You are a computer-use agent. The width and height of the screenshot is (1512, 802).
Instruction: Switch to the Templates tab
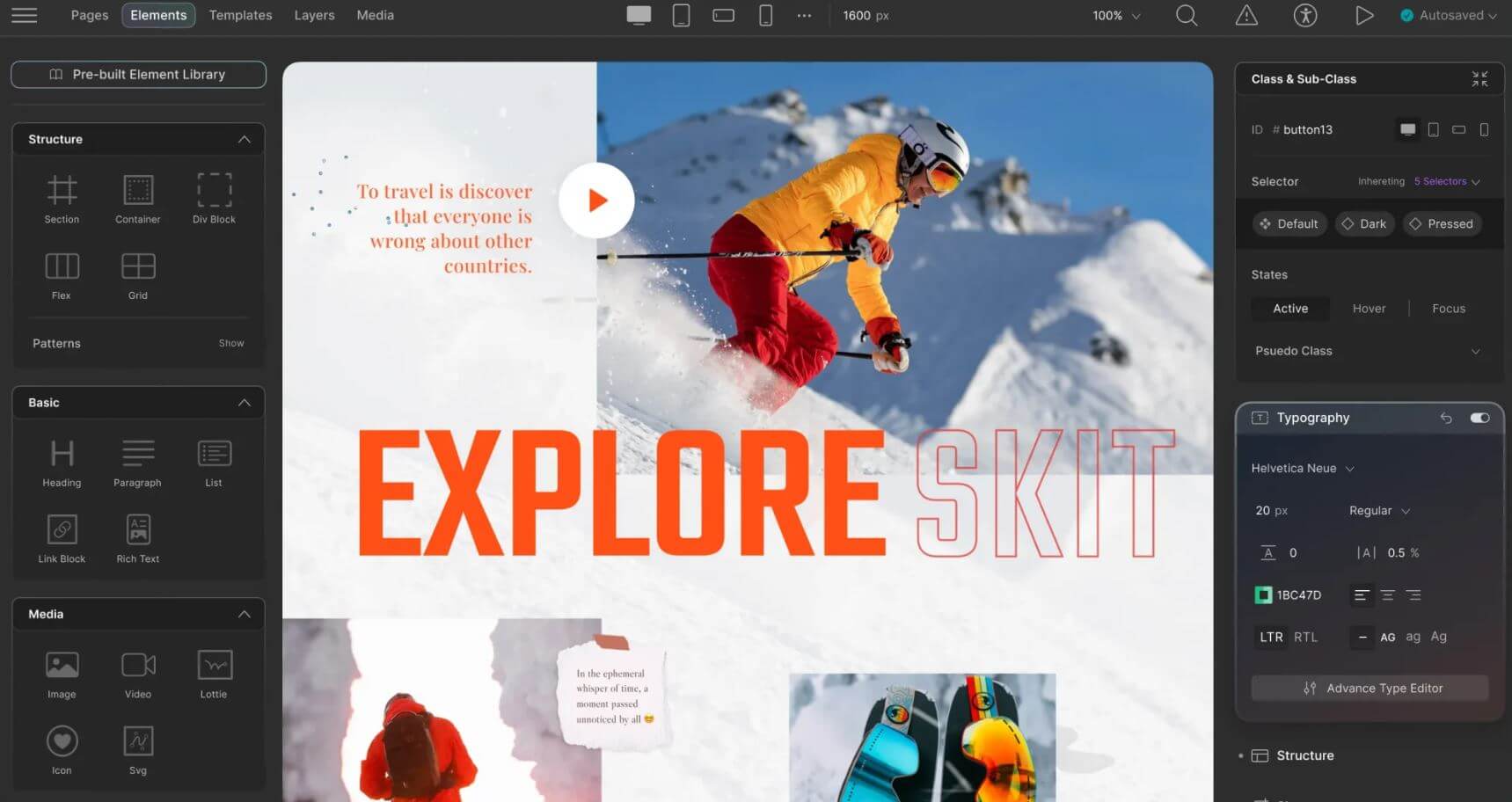coord(240,15)
